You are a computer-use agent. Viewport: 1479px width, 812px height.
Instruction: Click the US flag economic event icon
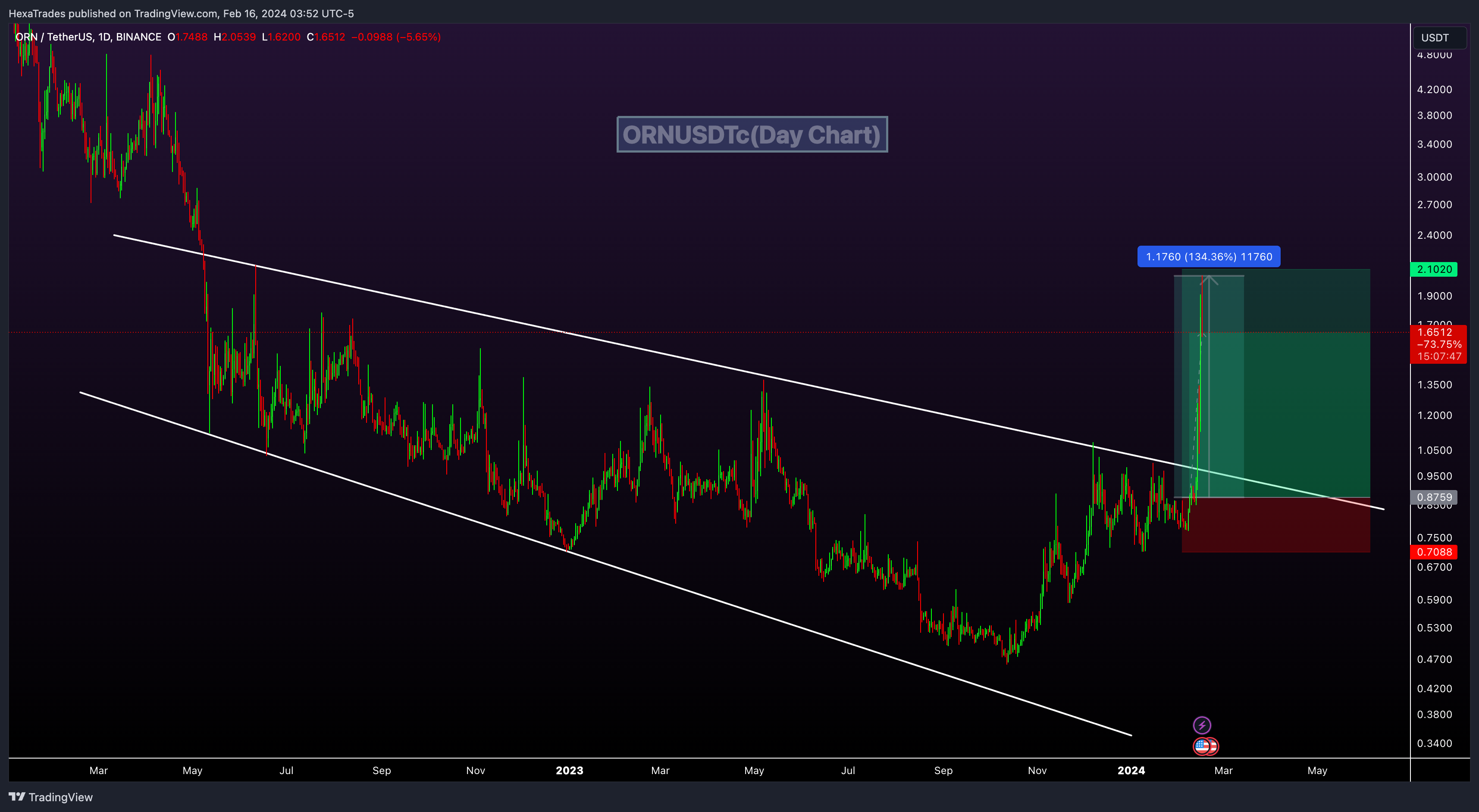point(1202,746)
